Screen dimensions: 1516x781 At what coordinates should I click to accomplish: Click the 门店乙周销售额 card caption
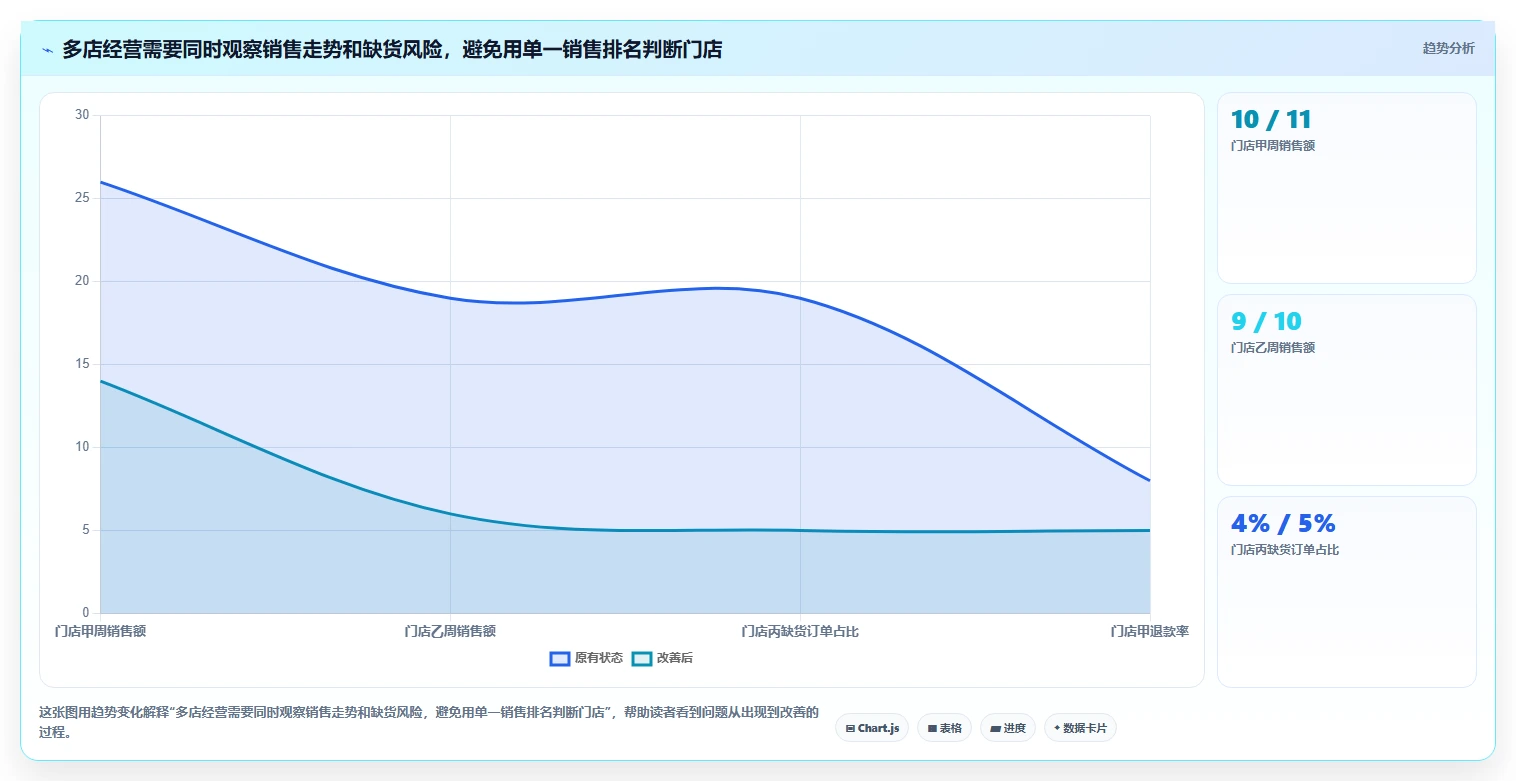[1272, 348]
